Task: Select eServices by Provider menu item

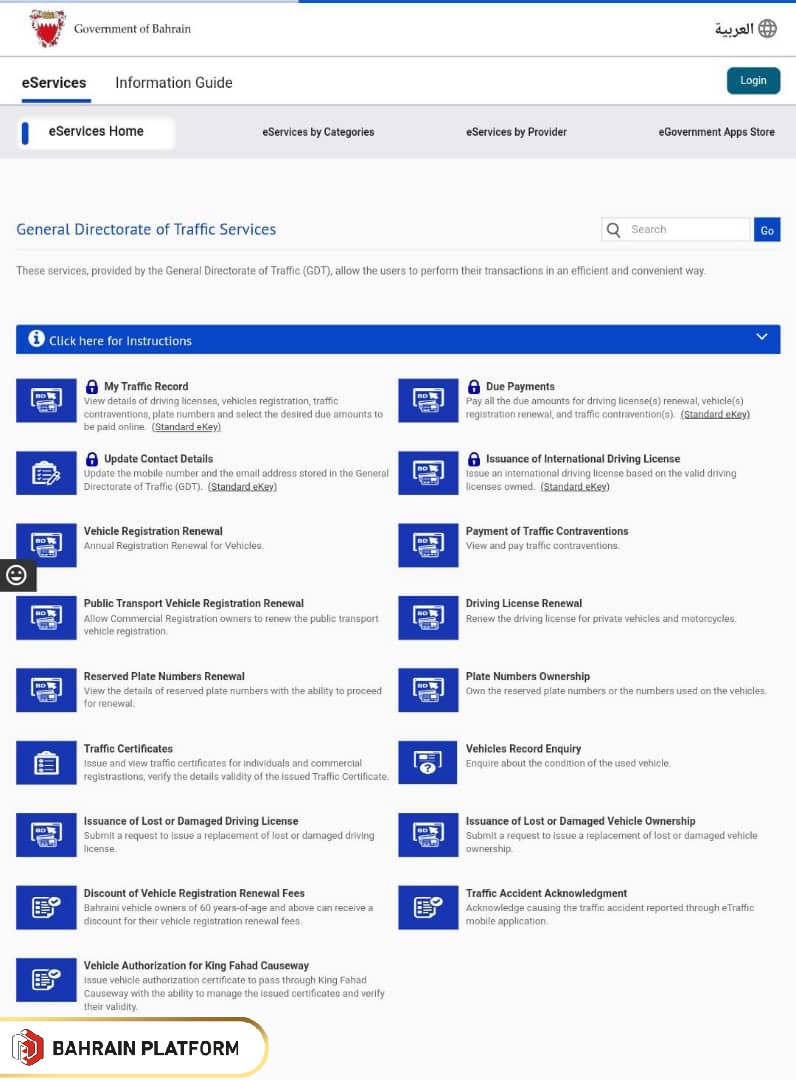Action: (x=516, y=132)
